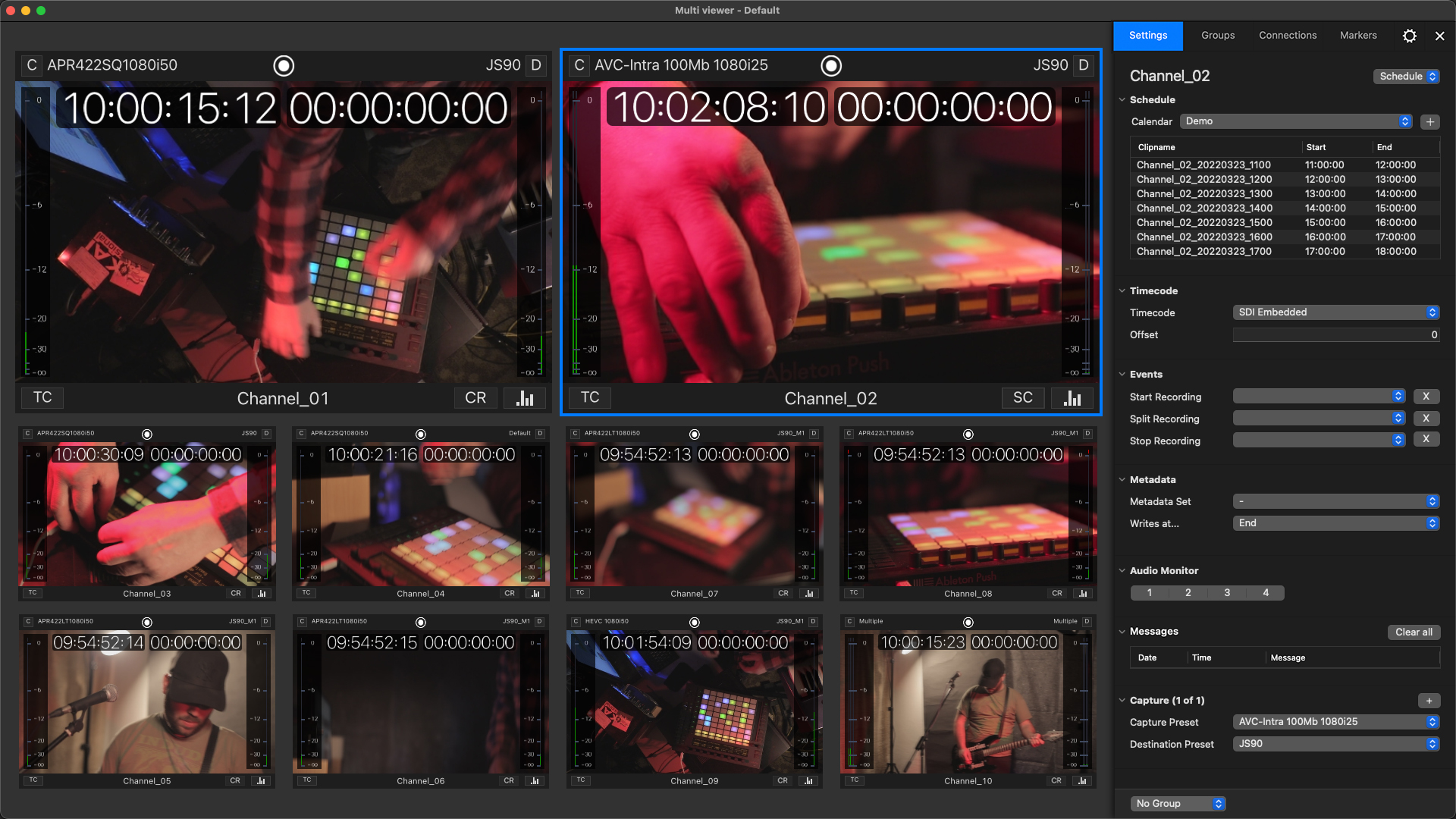Open audio meter icon on Channel_02

click(1072, 398)
